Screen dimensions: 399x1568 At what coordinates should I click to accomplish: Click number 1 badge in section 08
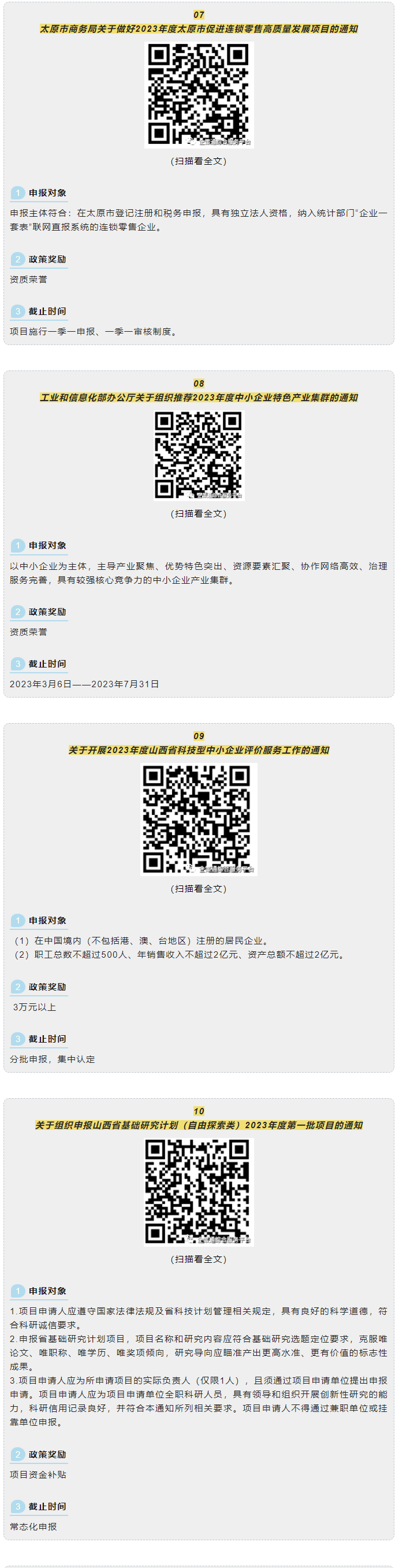pos(18,546)
